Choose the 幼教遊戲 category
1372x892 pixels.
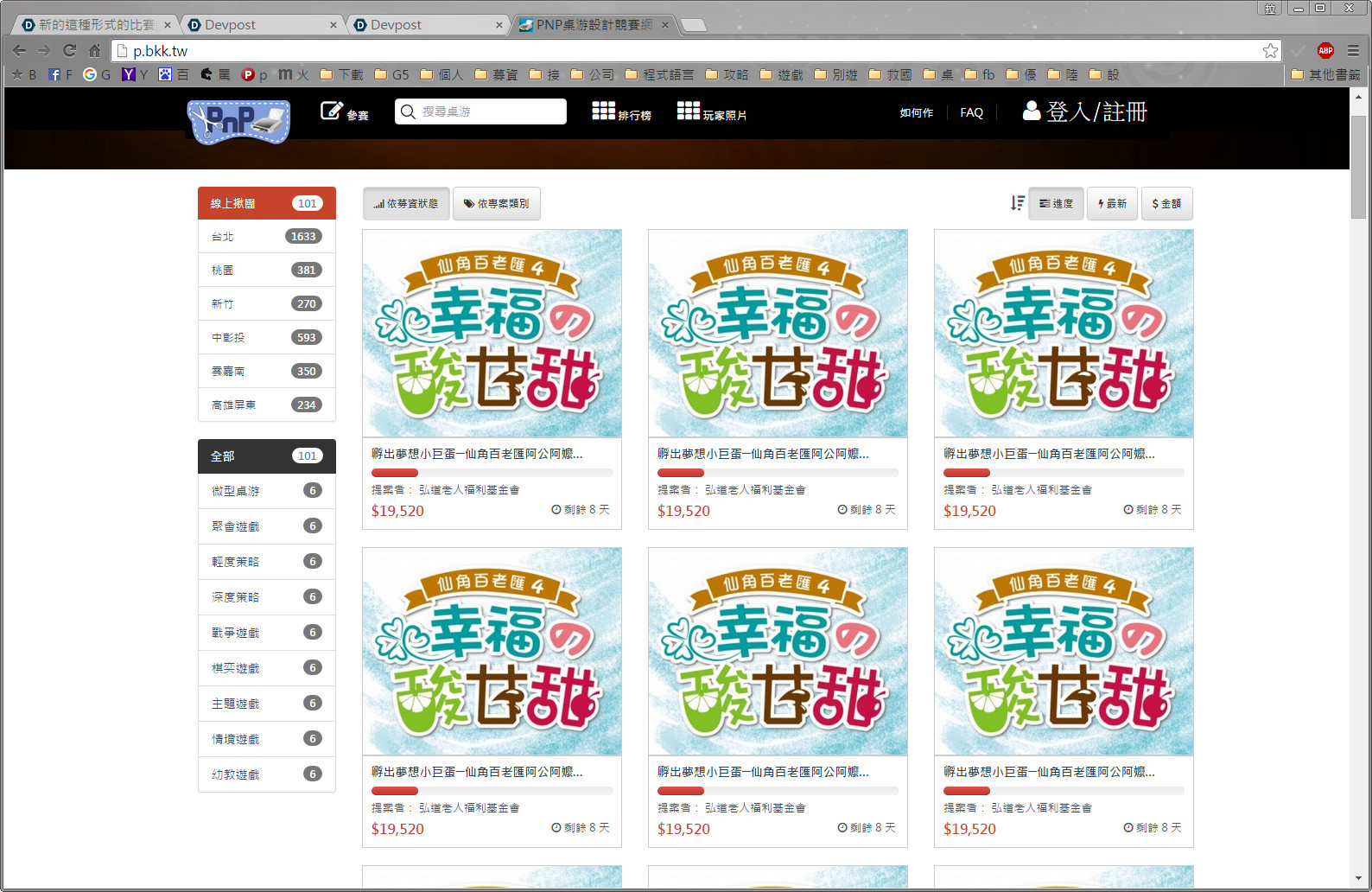coord(267,774)
